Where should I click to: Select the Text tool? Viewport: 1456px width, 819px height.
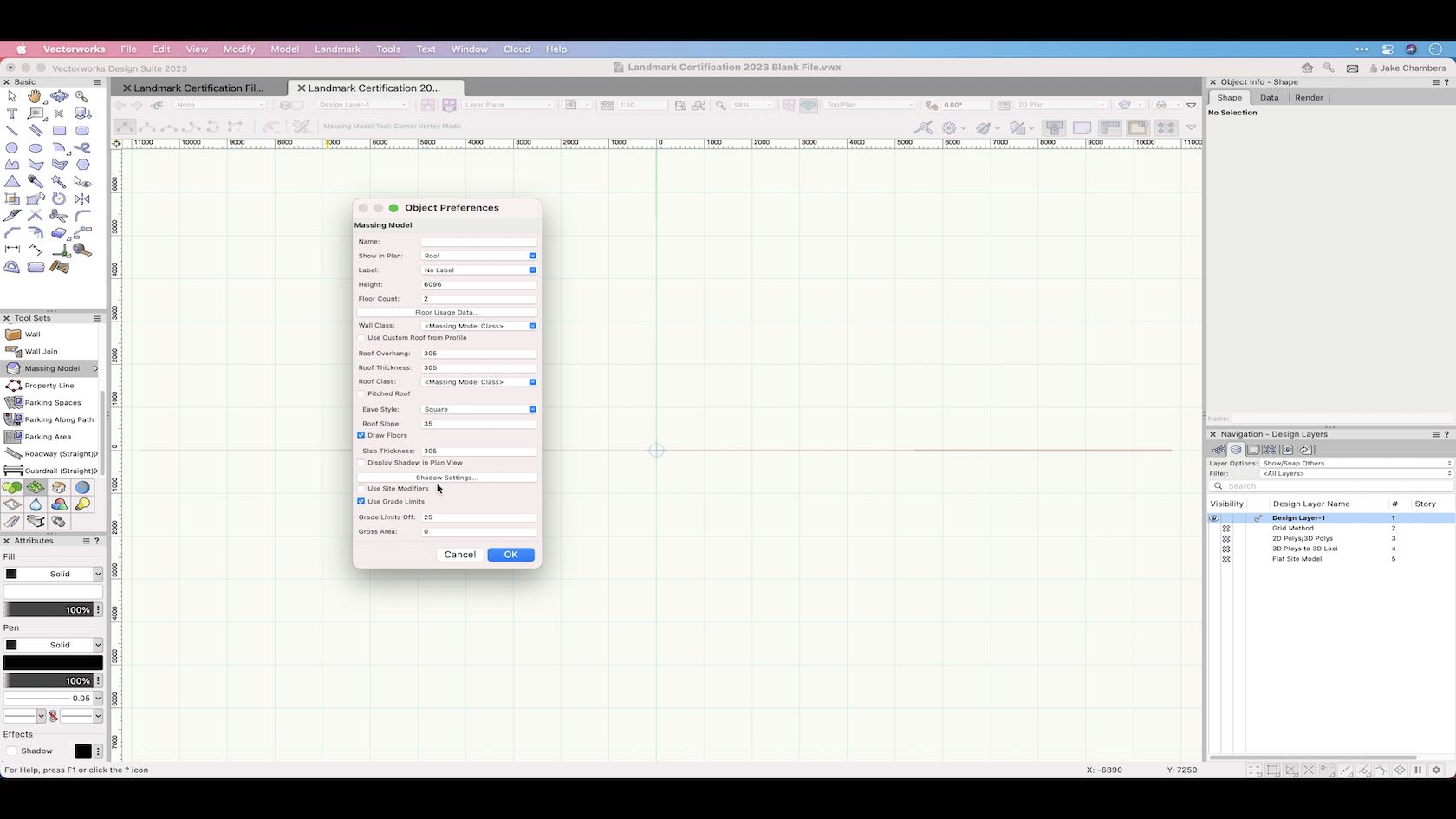[12, 114]
